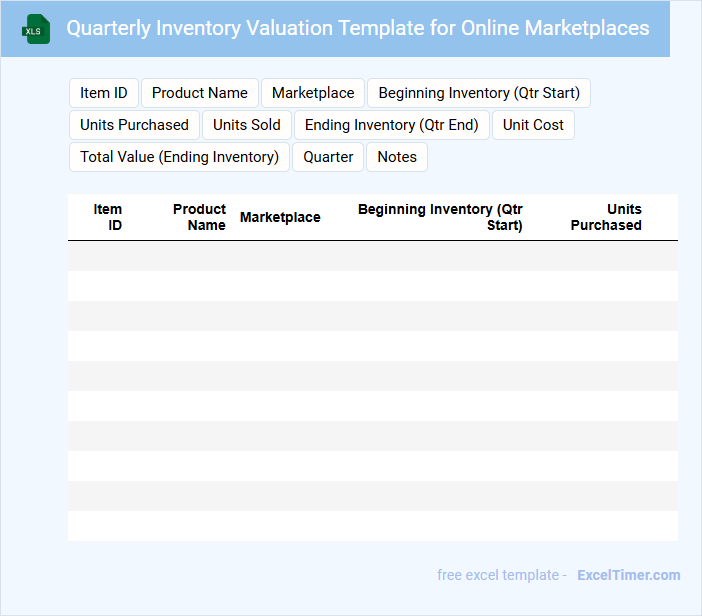The height and width of the screenshot is (616, 702).
Task: Choose the Beginning Inventory (Qtr Start) tag
Action: [x=479, y=93]
